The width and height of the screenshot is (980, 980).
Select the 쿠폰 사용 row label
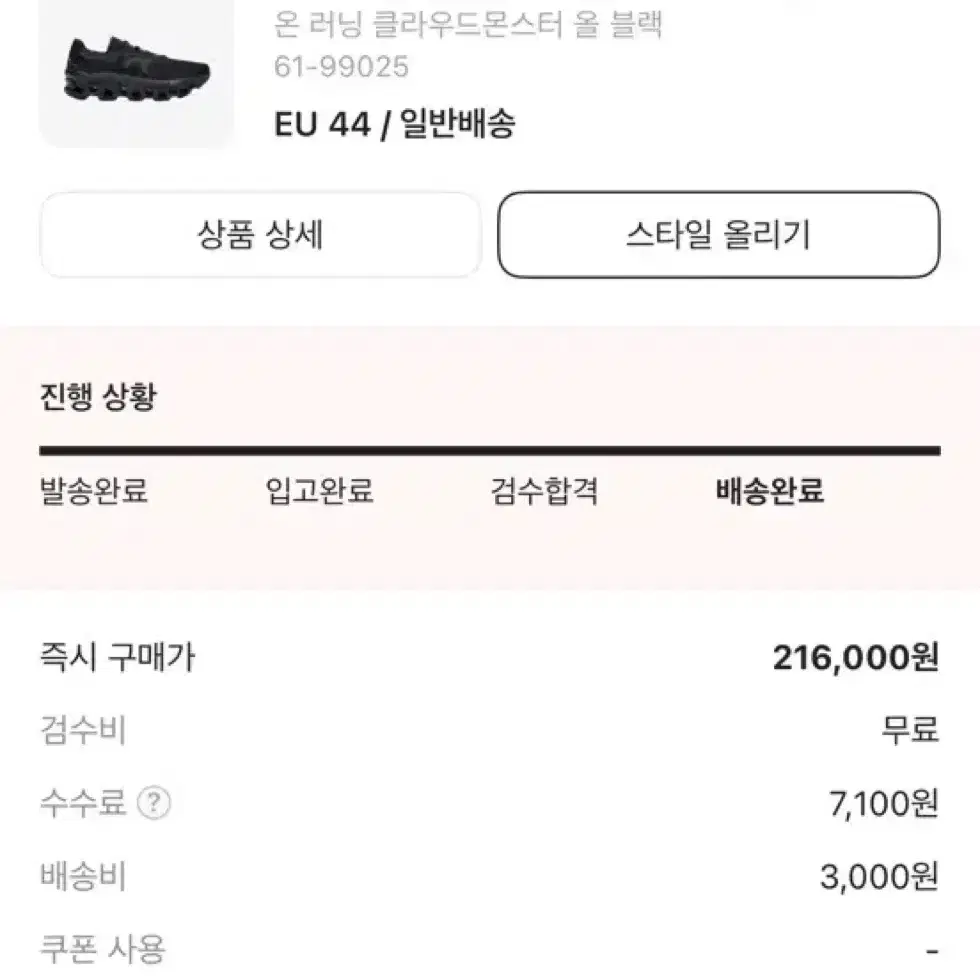[102, 949]
